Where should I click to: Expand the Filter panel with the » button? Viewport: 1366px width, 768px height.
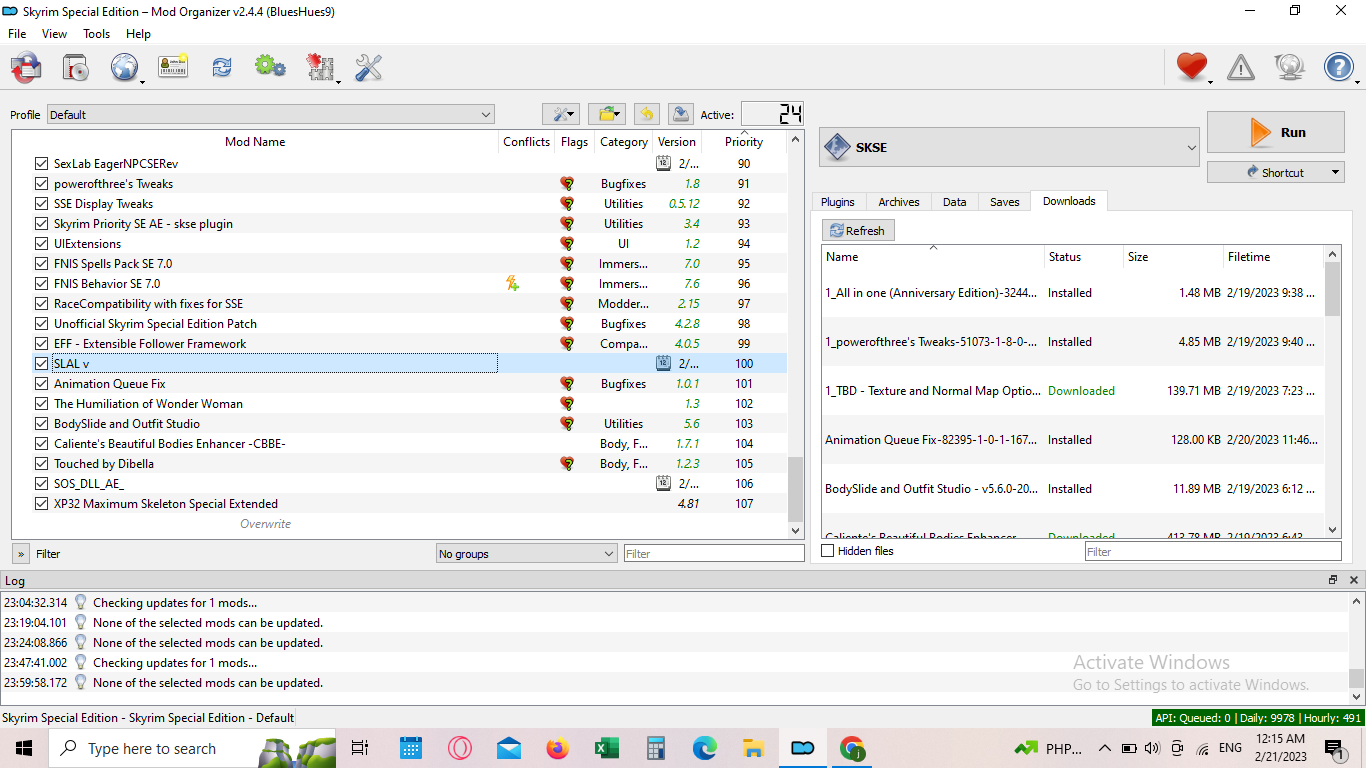click(21, 554)
